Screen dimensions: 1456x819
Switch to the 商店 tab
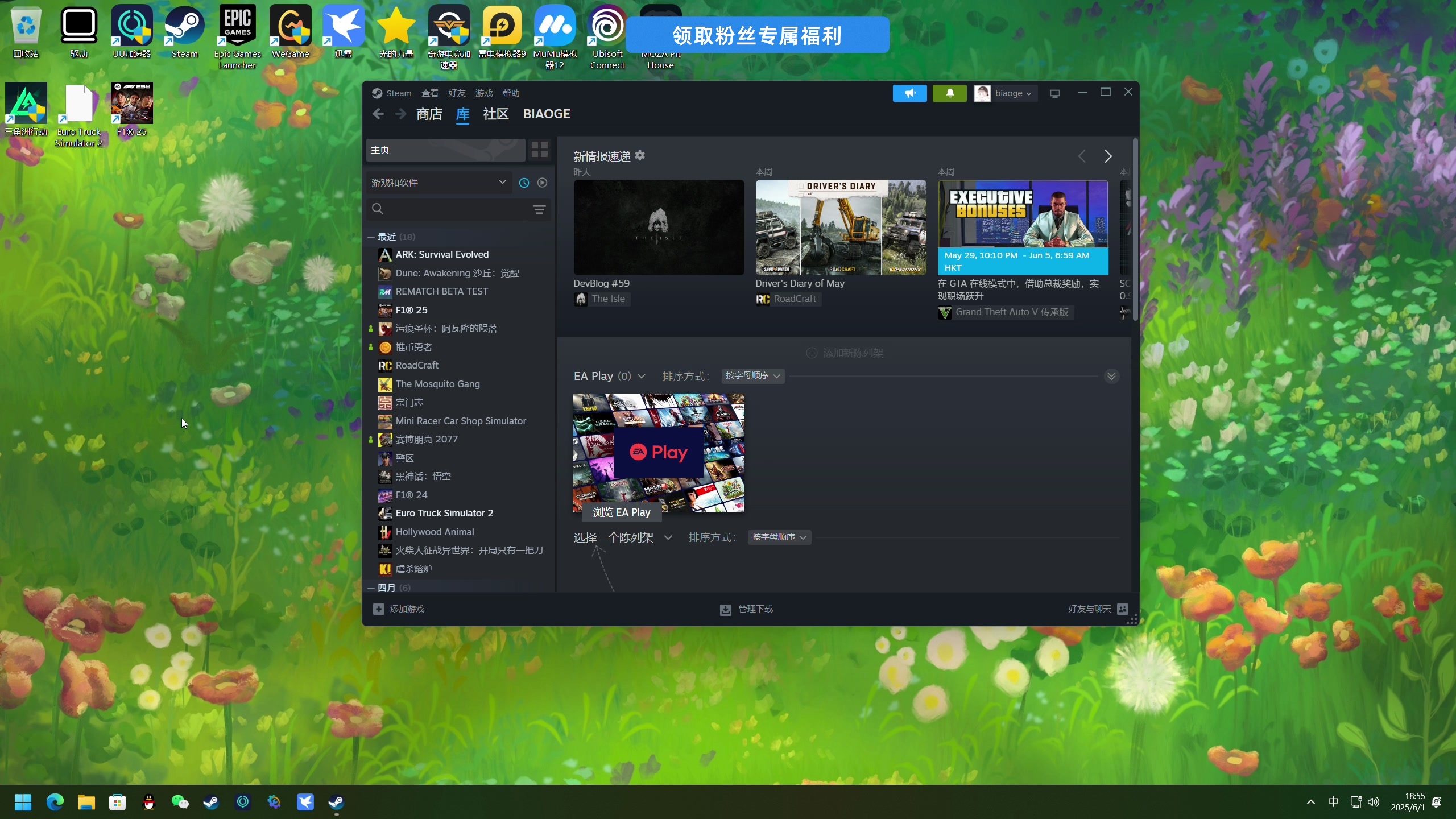click(429, 114)
